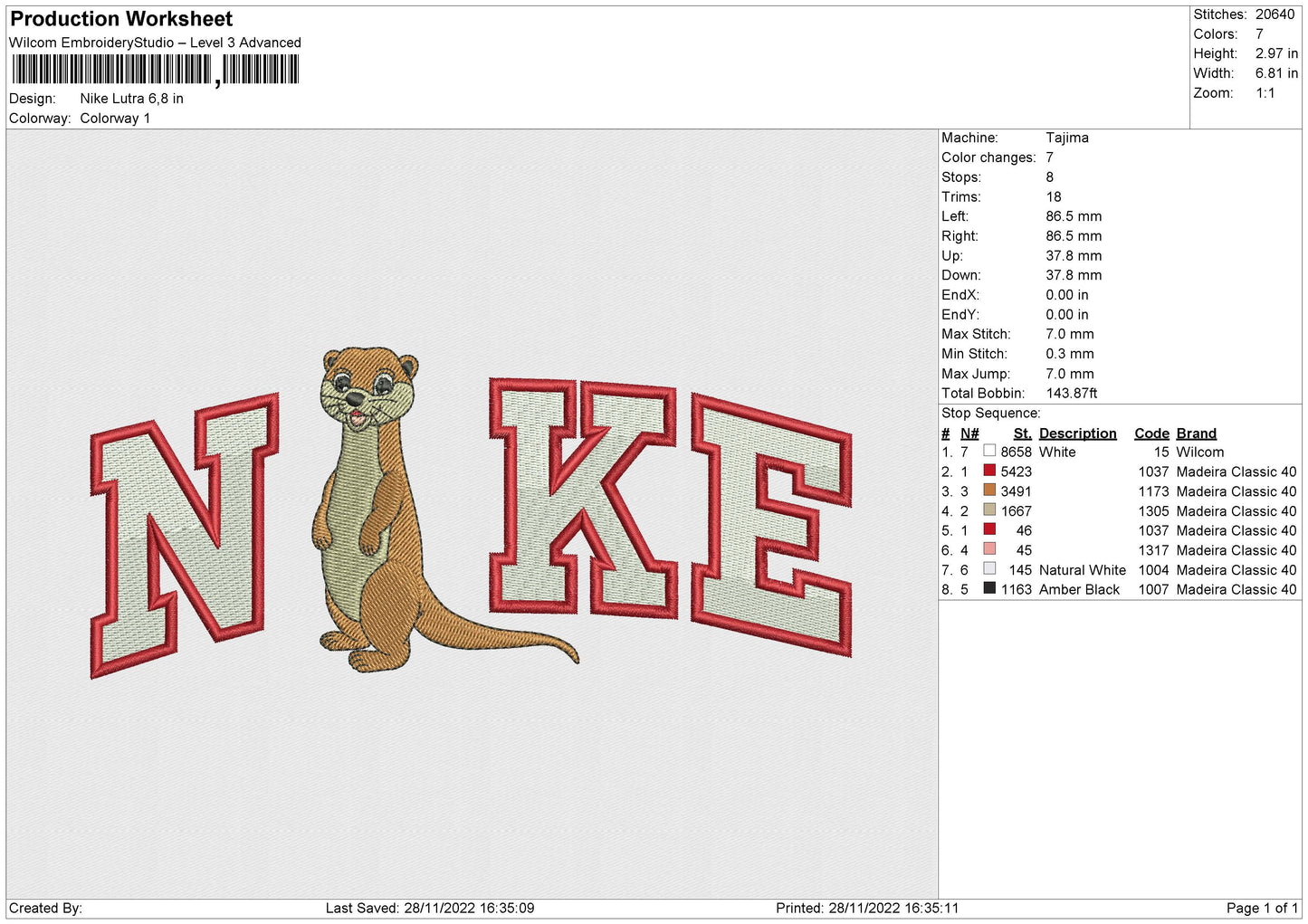This screenshot has height=924, width=1308.
Task: Click the Zoom value '1:1'
Action: point(1265,93)
